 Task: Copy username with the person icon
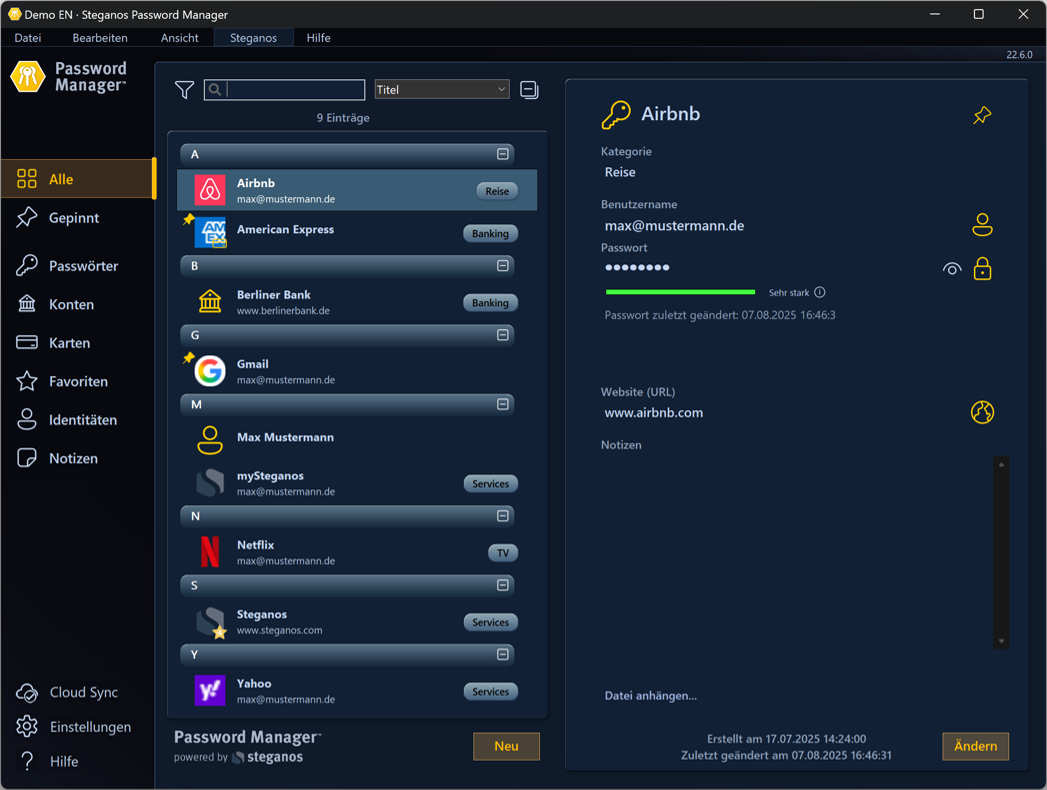[x=982, y=225]
